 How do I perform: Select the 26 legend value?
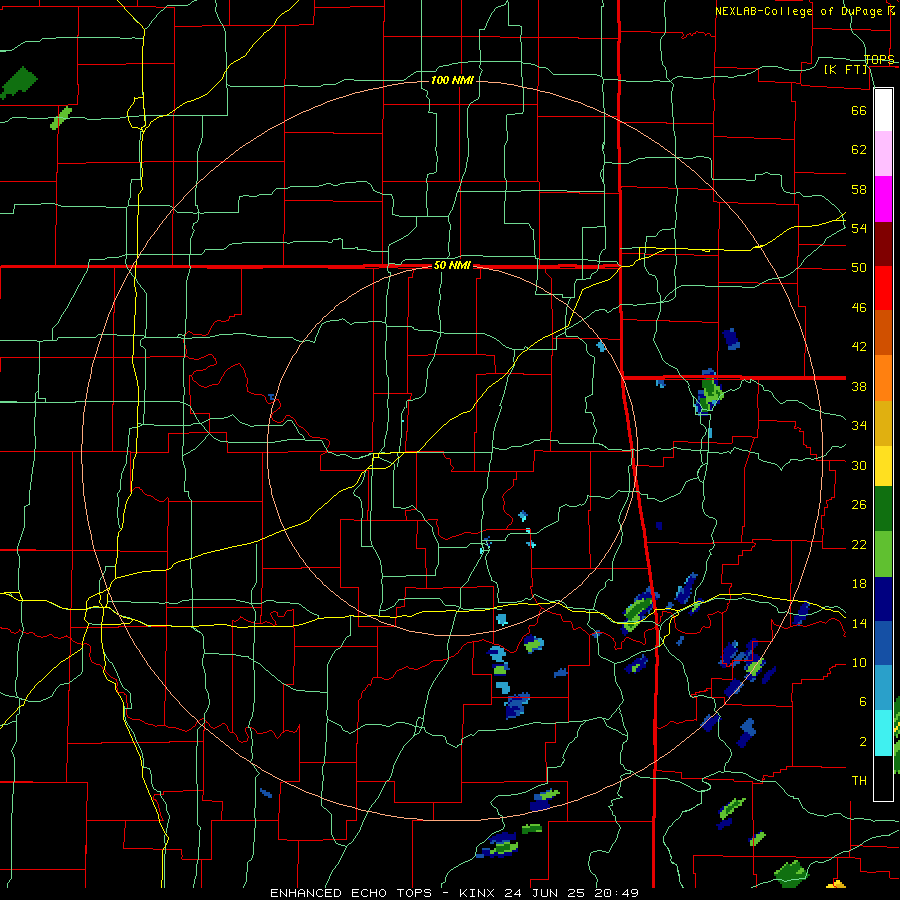859,505
